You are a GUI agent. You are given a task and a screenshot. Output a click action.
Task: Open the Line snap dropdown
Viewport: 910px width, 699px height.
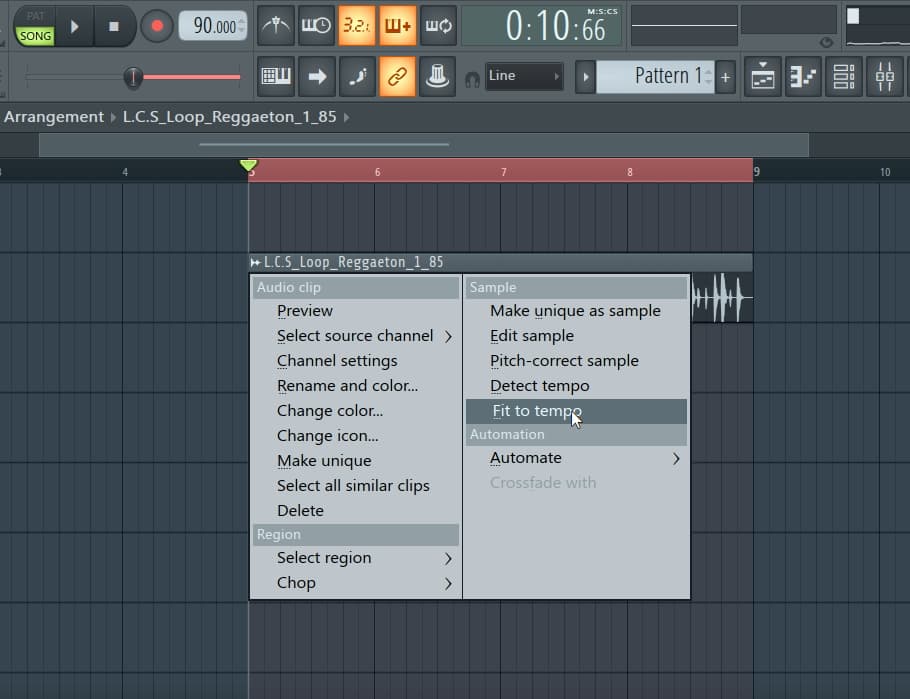tap(524, 76)
